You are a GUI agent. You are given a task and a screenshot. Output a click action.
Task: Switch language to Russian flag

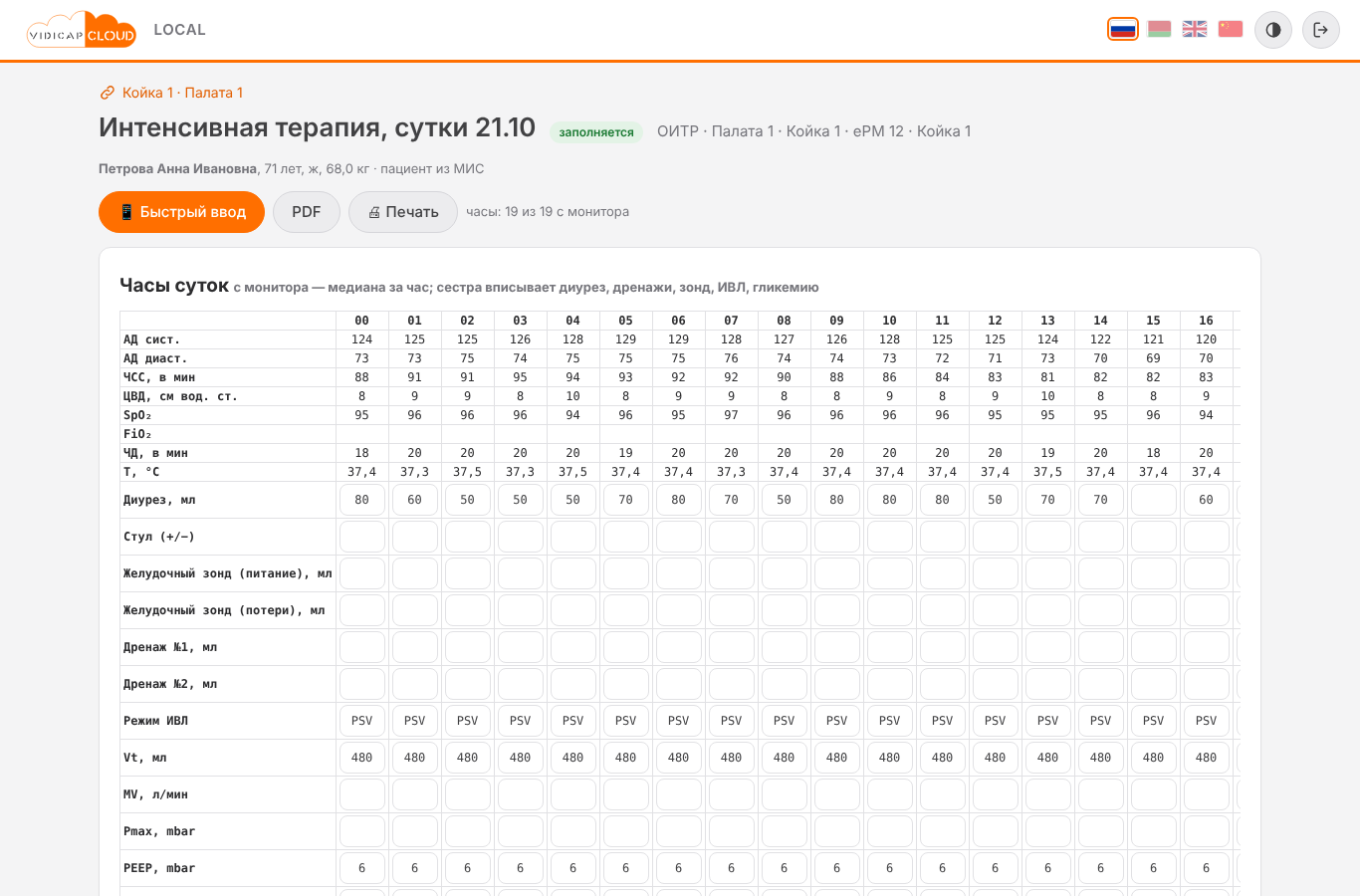pyautogui.click(x=1123, y=29)
